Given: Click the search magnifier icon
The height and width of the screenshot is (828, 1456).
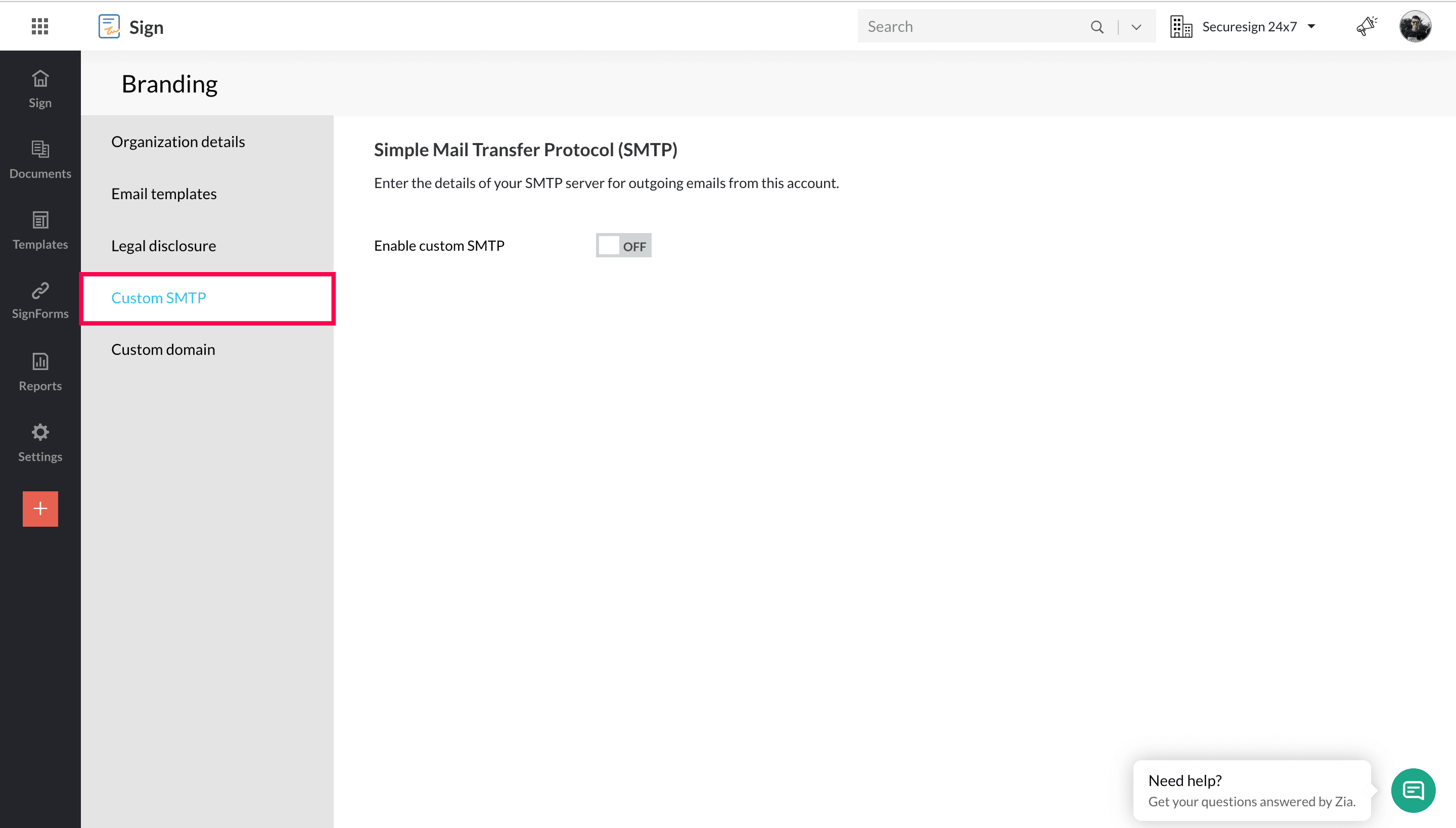Looking at the screenshot, I should (x=1097, y=27).
